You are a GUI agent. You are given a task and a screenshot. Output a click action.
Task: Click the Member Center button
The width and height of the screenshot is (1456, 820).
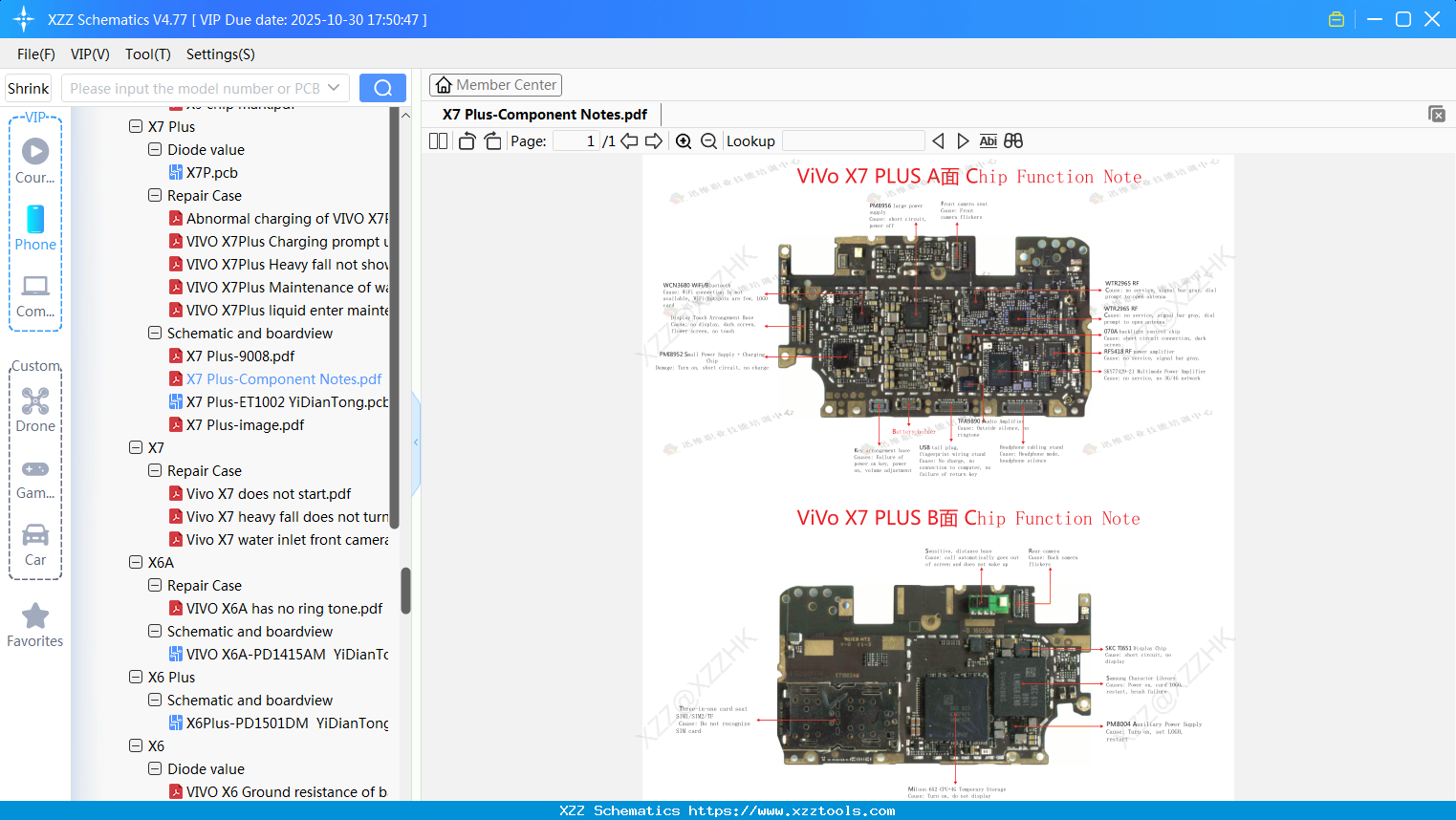pyautogui.click(x=495, y=84)
